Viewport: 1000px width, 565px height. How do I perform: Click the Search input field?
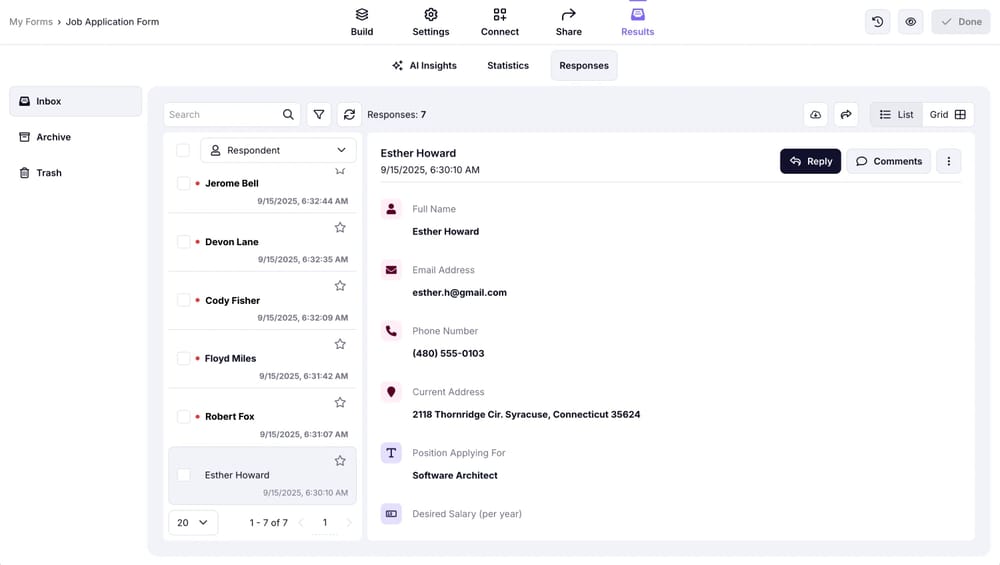(x=222, y=115)
